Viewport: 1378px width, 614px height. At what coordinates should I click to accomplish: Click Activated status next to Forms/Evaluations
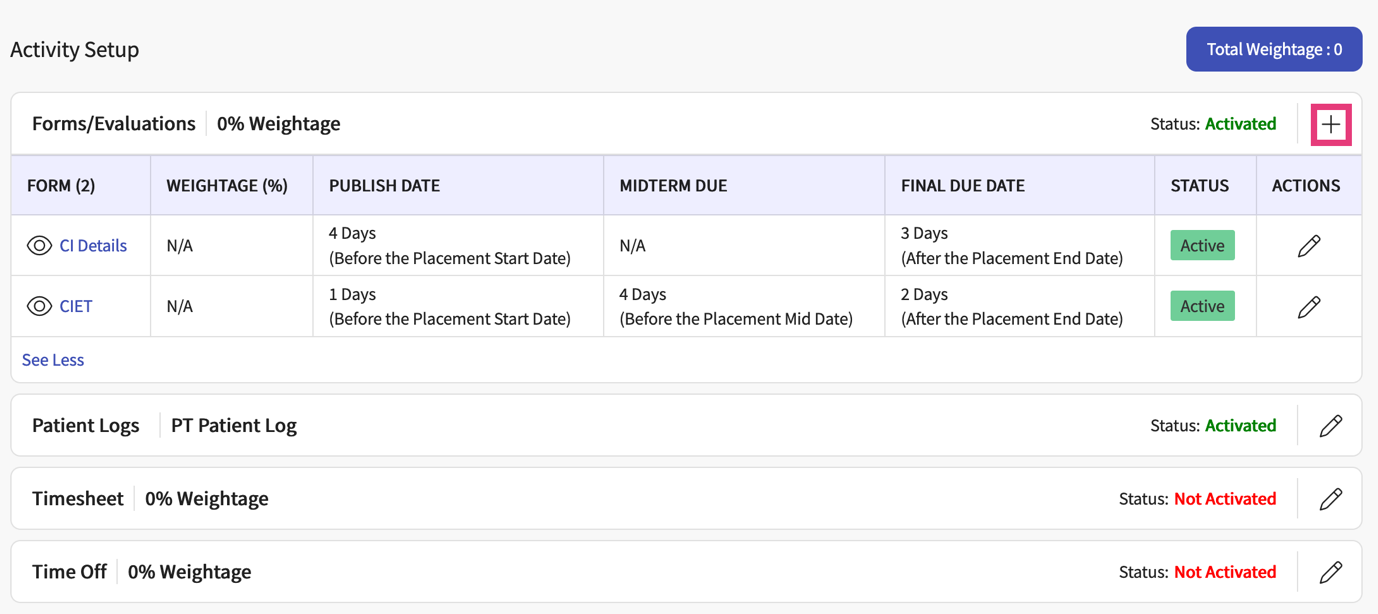tap(1240, 123)
